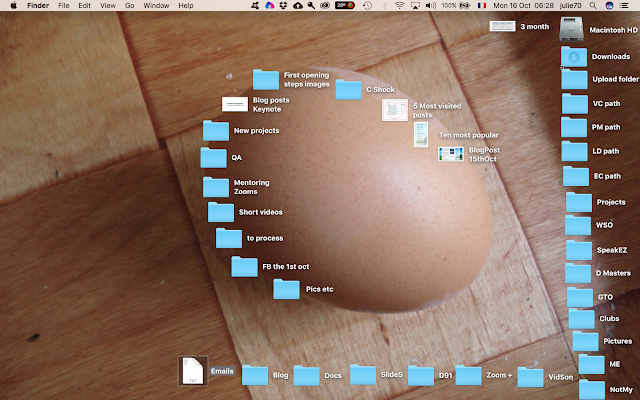This screenshot has height=400, width=640.
Task: Select the Downloads folder
Action: tap(574, 56)
